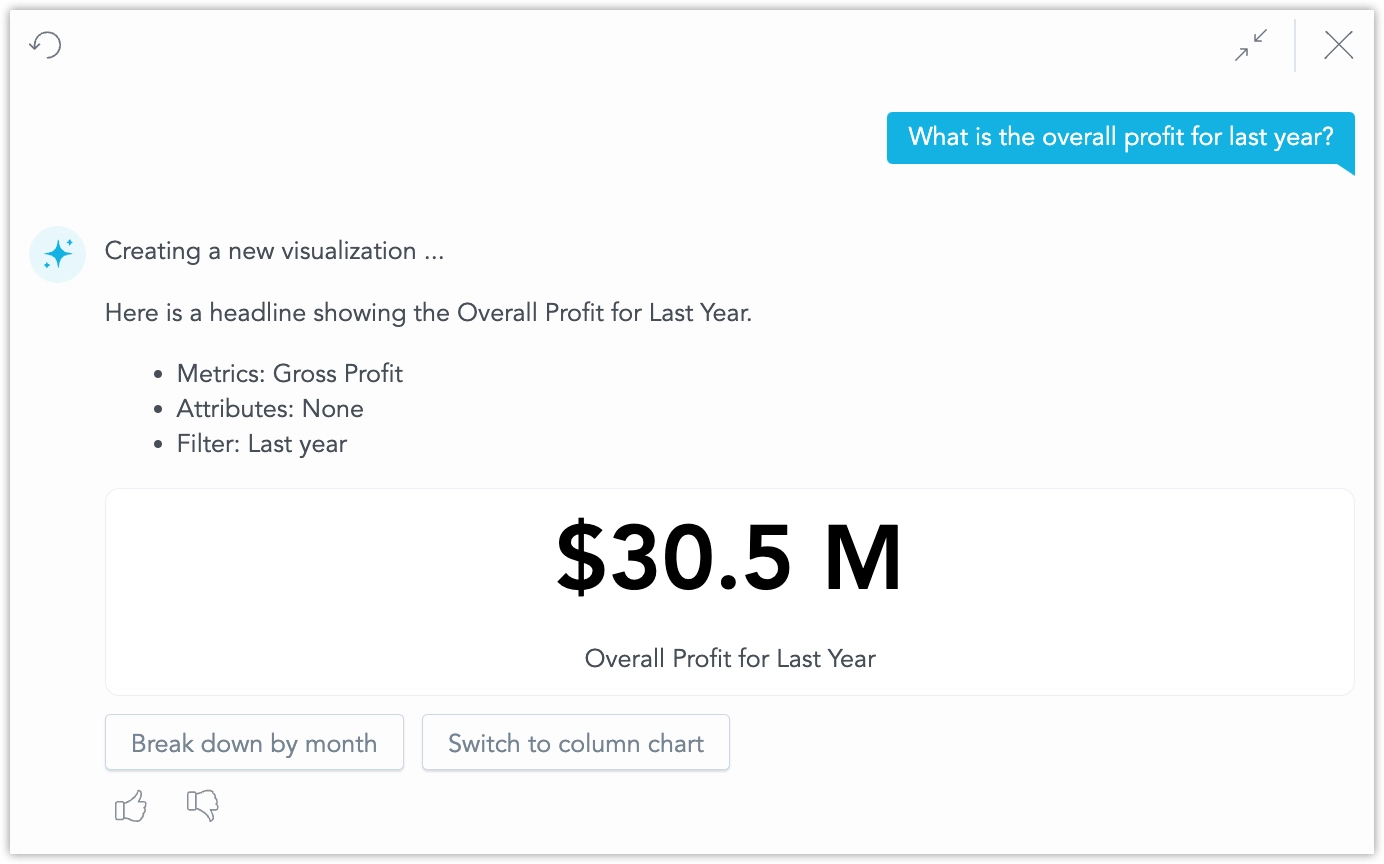The height and width of the screenshot is (864, 1384).
Task: Click the collapse window arrows icon
Action: pyautogui.click(x=1250, y=45)
